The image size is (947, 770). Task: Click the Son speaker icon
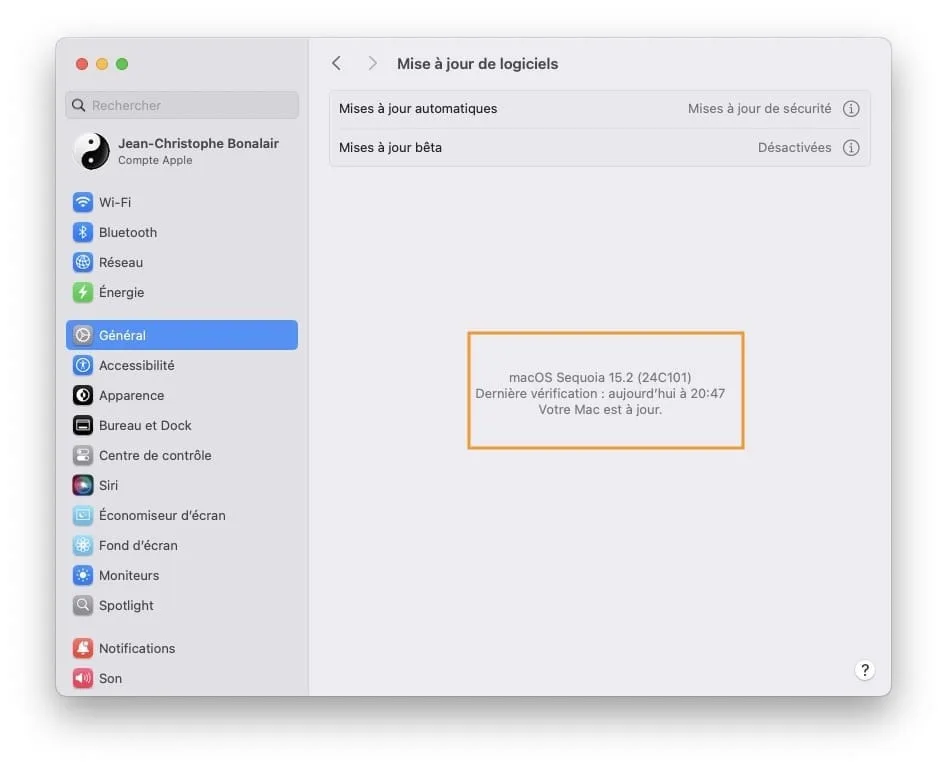click(x=83, y=678)
